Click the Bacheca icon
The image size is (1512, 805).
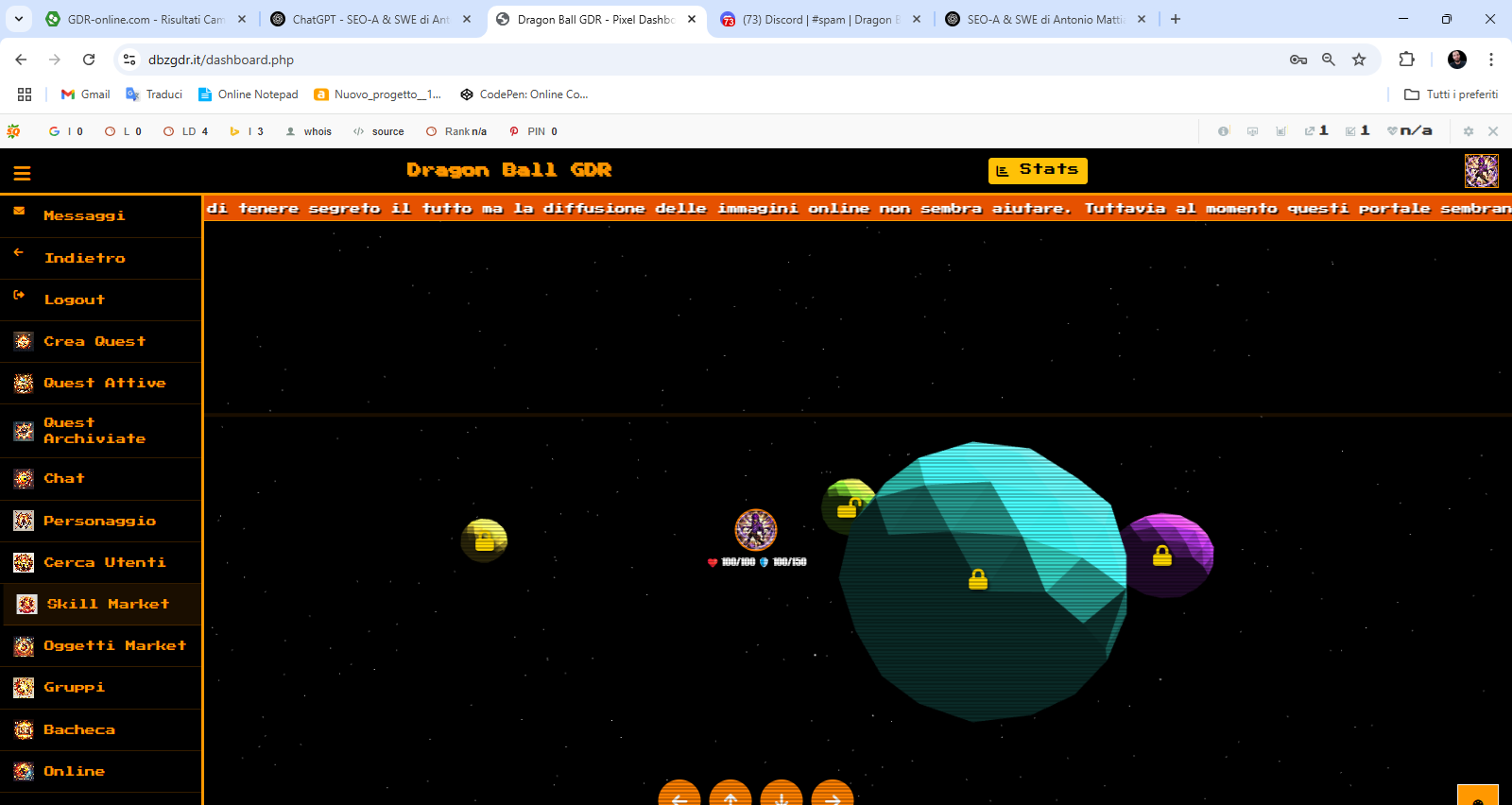(x=24, y=729)
